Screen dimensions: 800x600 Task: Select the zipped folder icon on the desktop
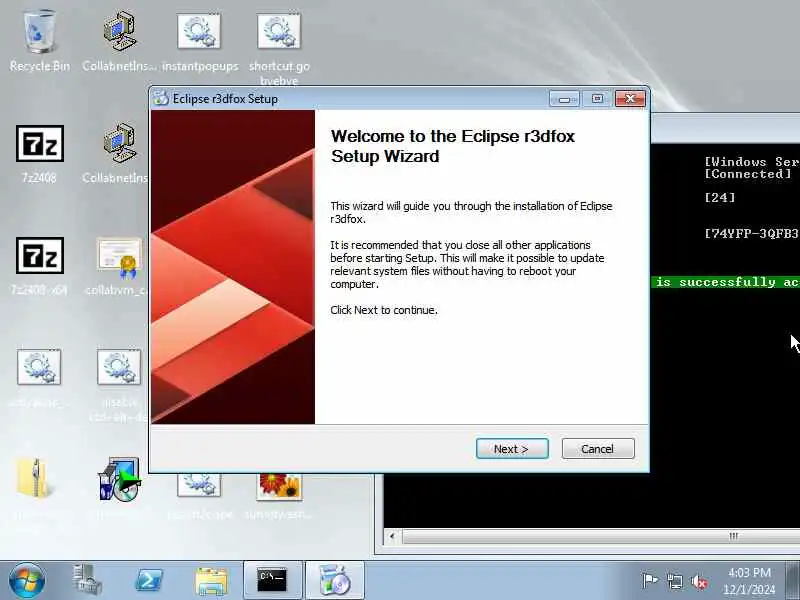click(34, 480)
